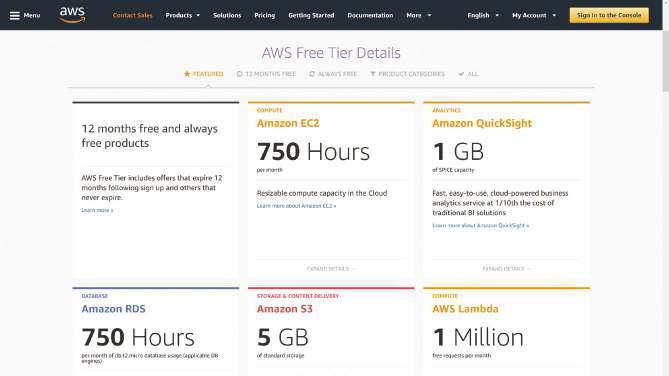Open Learn more about Amazon EC2 link
The image size is (669, 376).
point(297,206)
